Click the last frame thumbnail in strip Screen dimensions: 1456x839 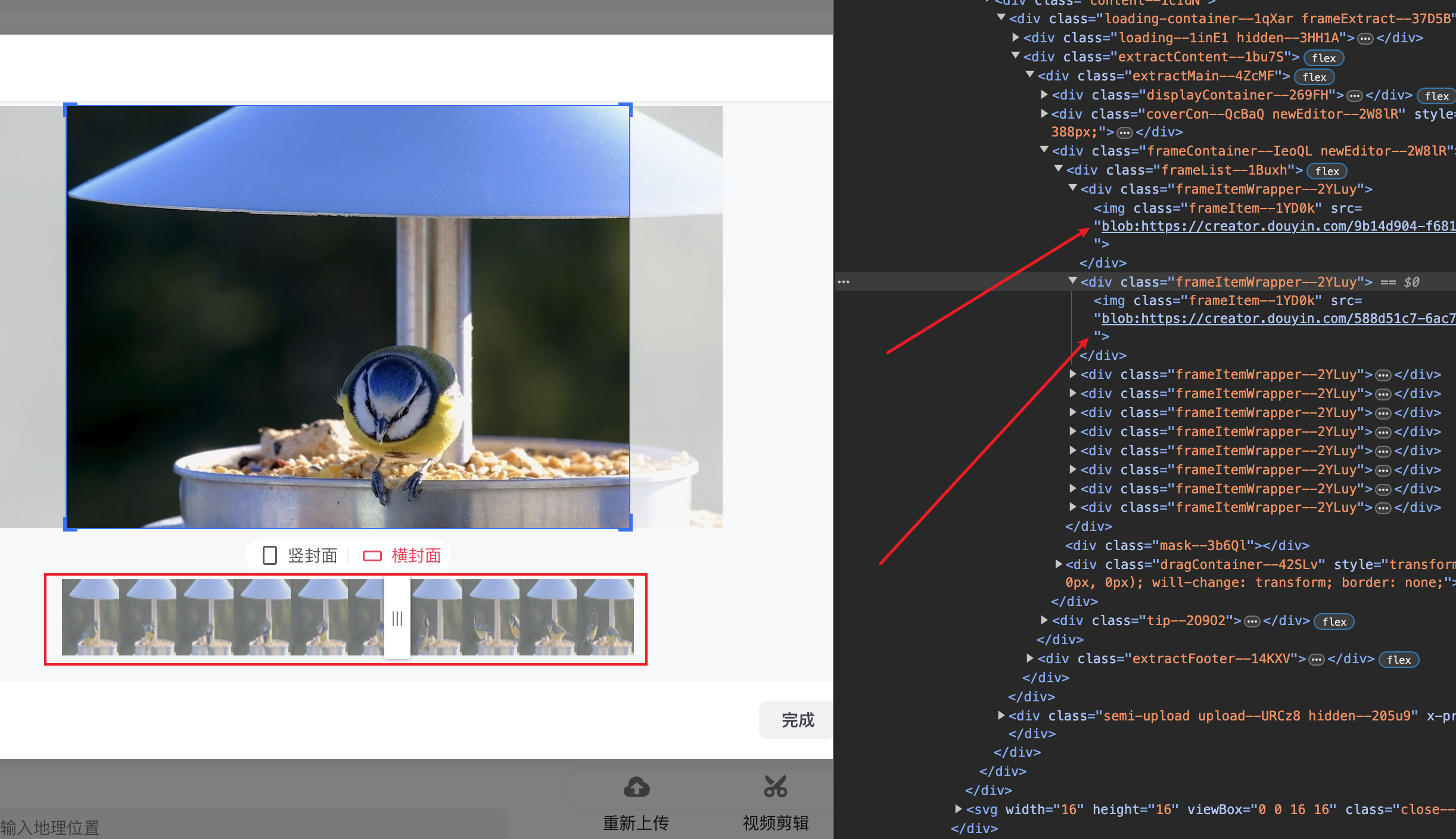coord(605,617)
